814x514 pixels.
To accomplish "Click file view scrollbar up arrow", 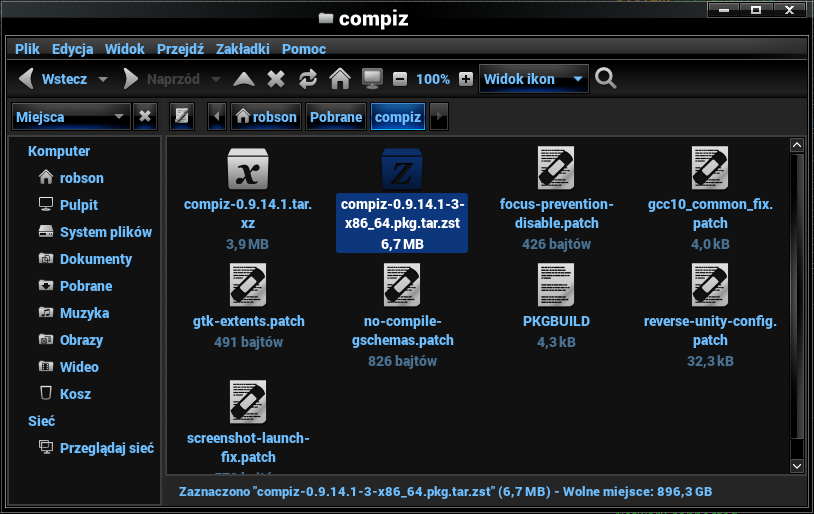I will point(797,145).
